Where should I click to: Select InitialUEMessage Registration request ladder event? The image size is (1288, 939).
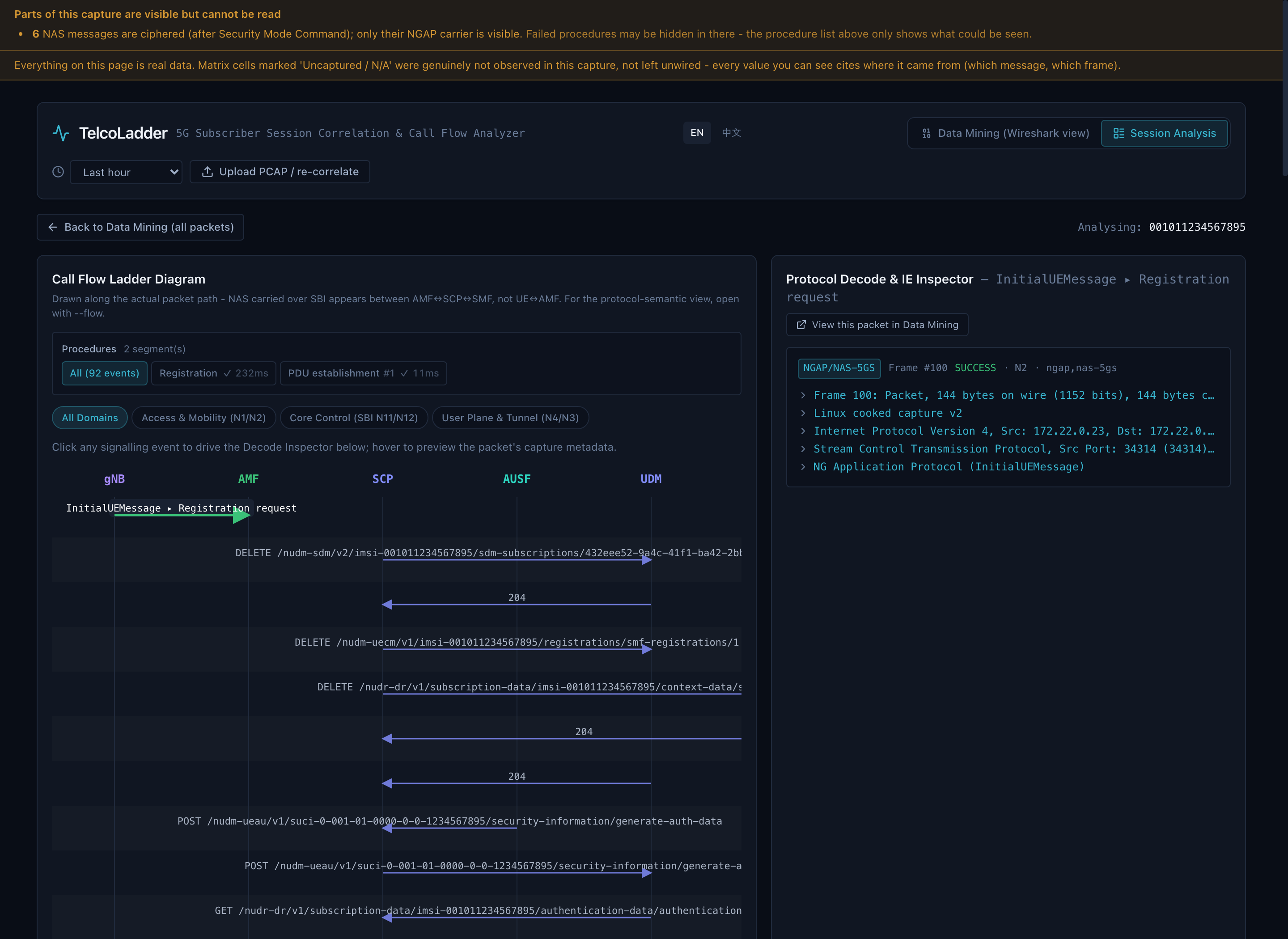point(181,511)
